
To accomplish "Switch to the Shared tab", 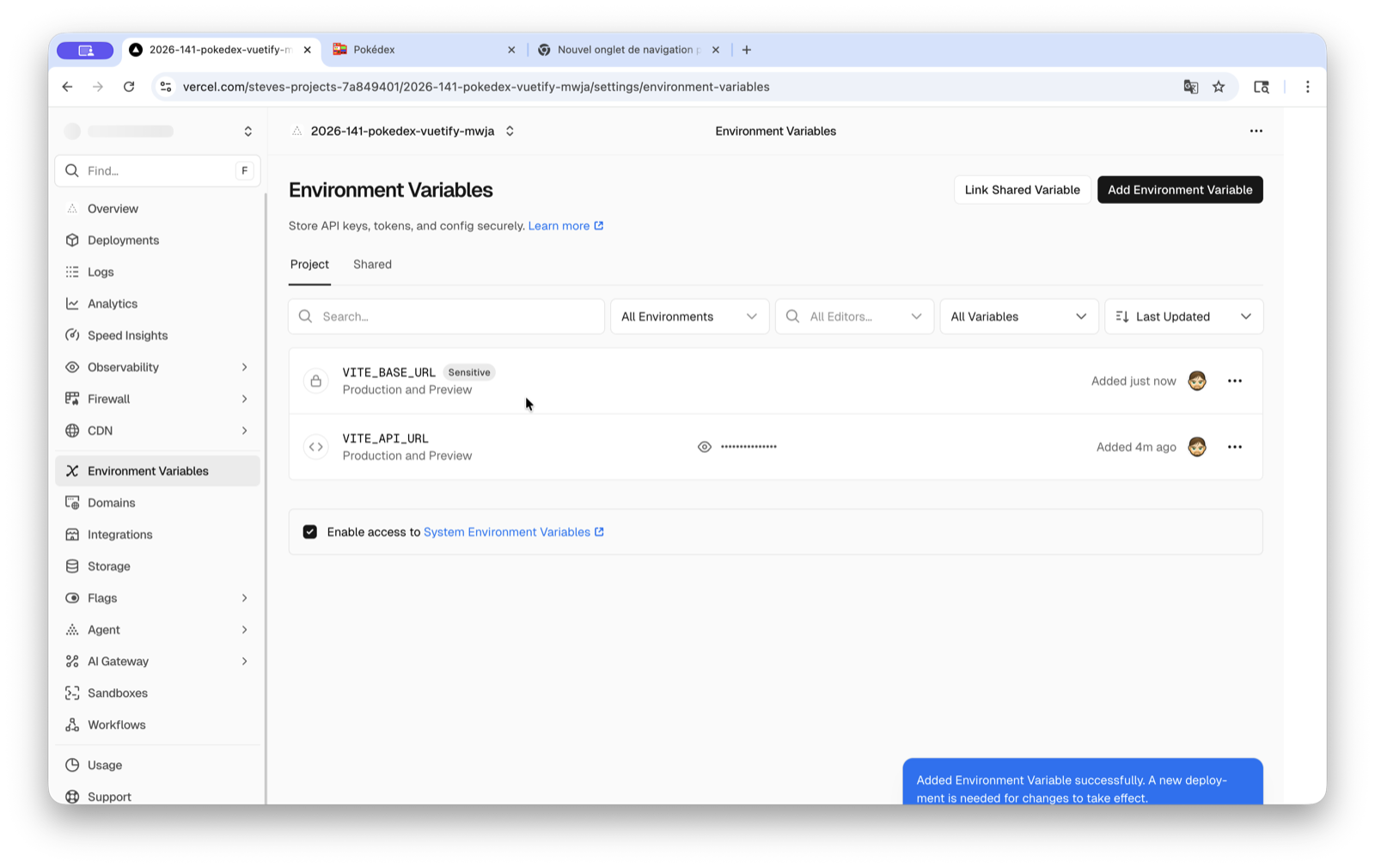I will pyautogui.click(x=371, y=264).
